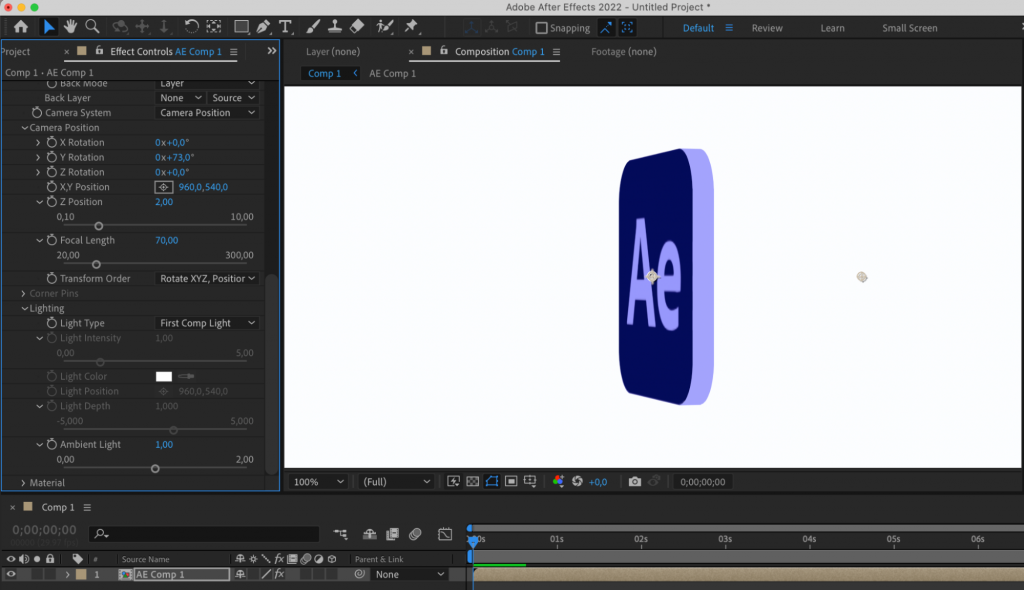
Task: Toggle transparency grid in the Composition panel
Action: pos(471,481)
